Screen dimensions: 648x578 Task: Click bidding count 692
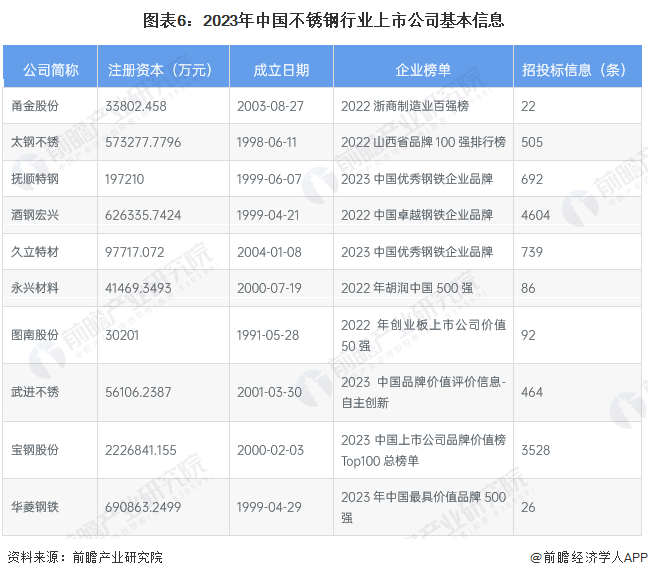[532, 179]
